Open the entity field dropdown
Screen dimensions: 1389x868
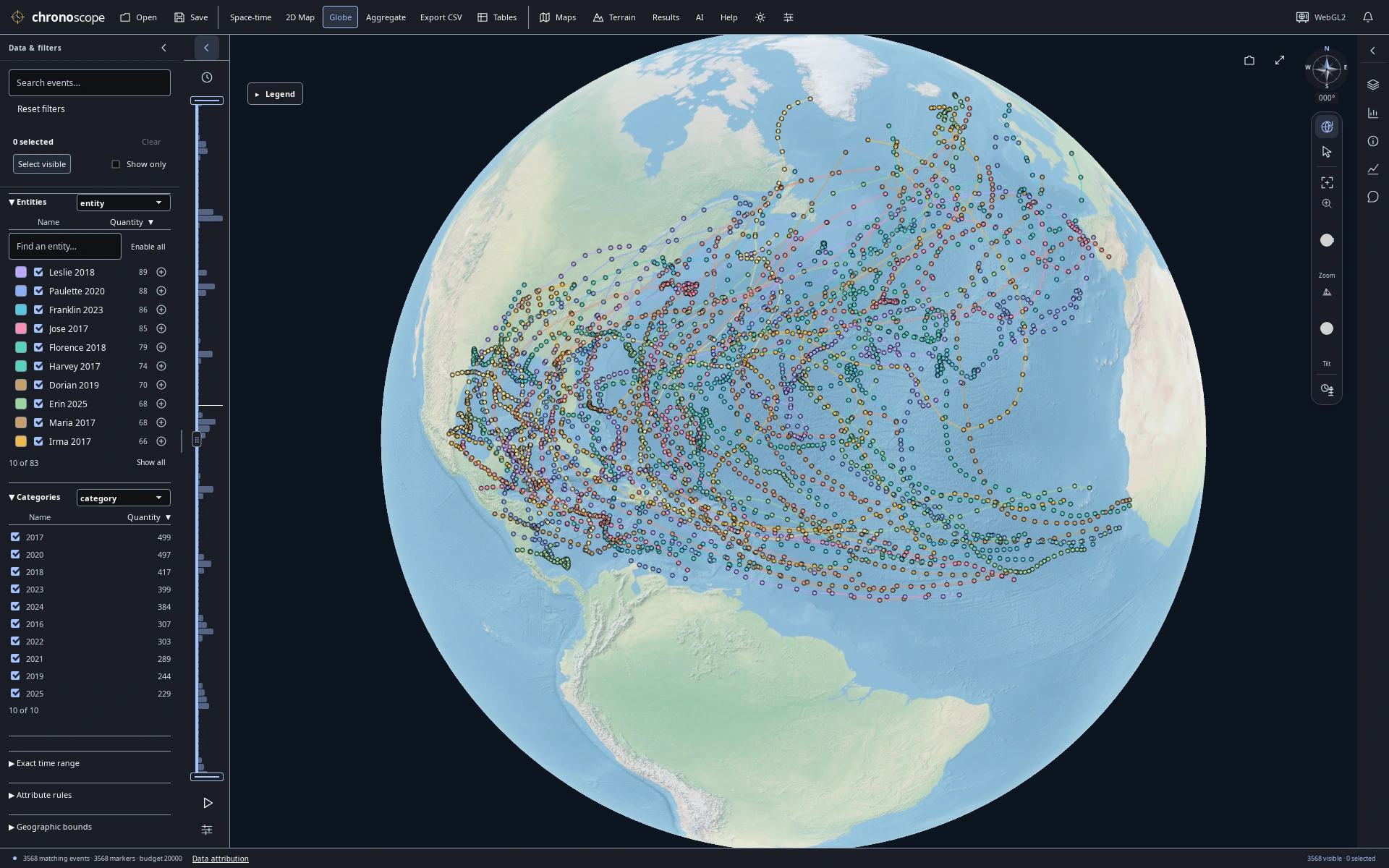point(123,203)
